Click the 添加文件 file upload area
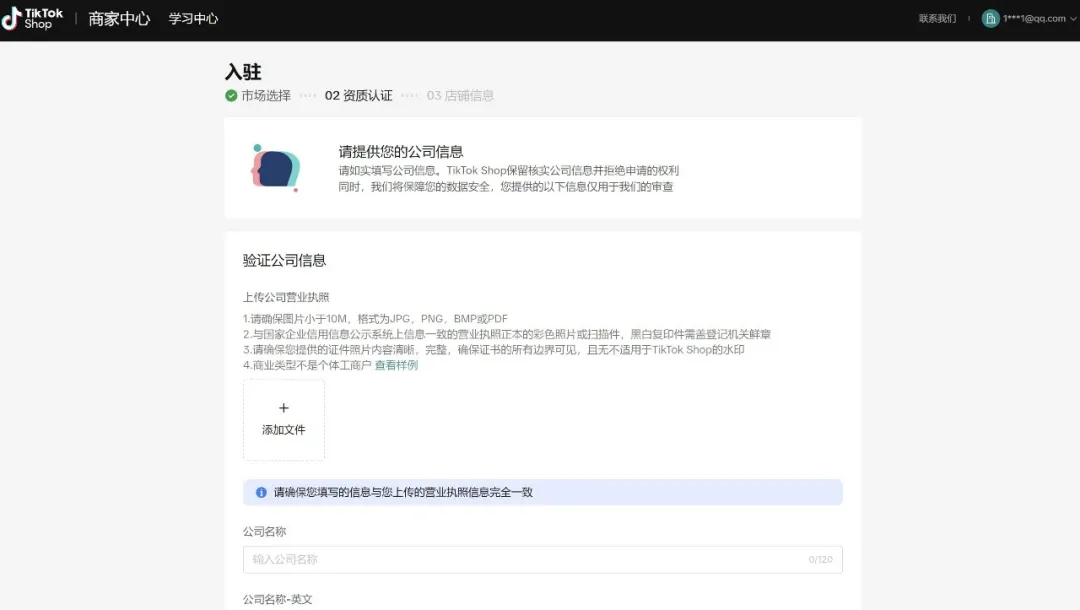Screen dimensions: 1080x610 coord(283,421)
